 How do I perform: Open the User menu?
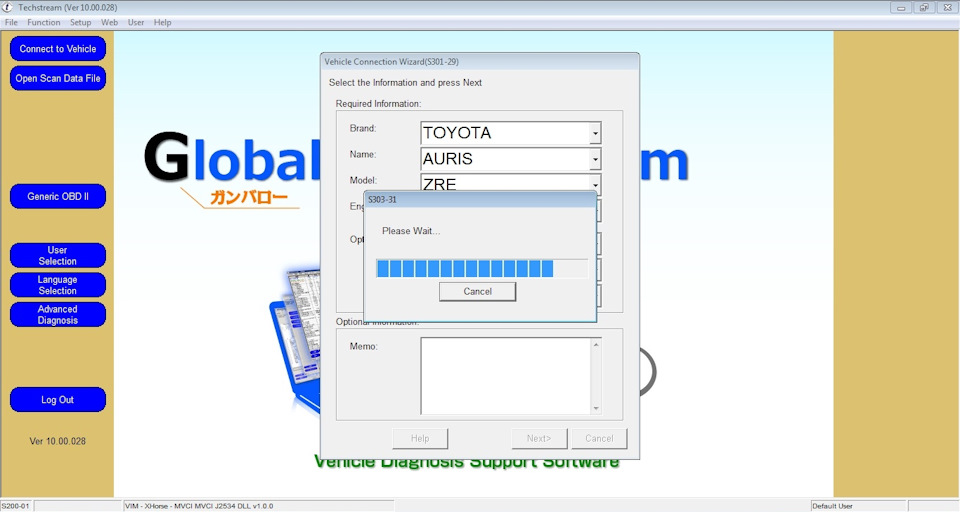click(x=136, y=22)
